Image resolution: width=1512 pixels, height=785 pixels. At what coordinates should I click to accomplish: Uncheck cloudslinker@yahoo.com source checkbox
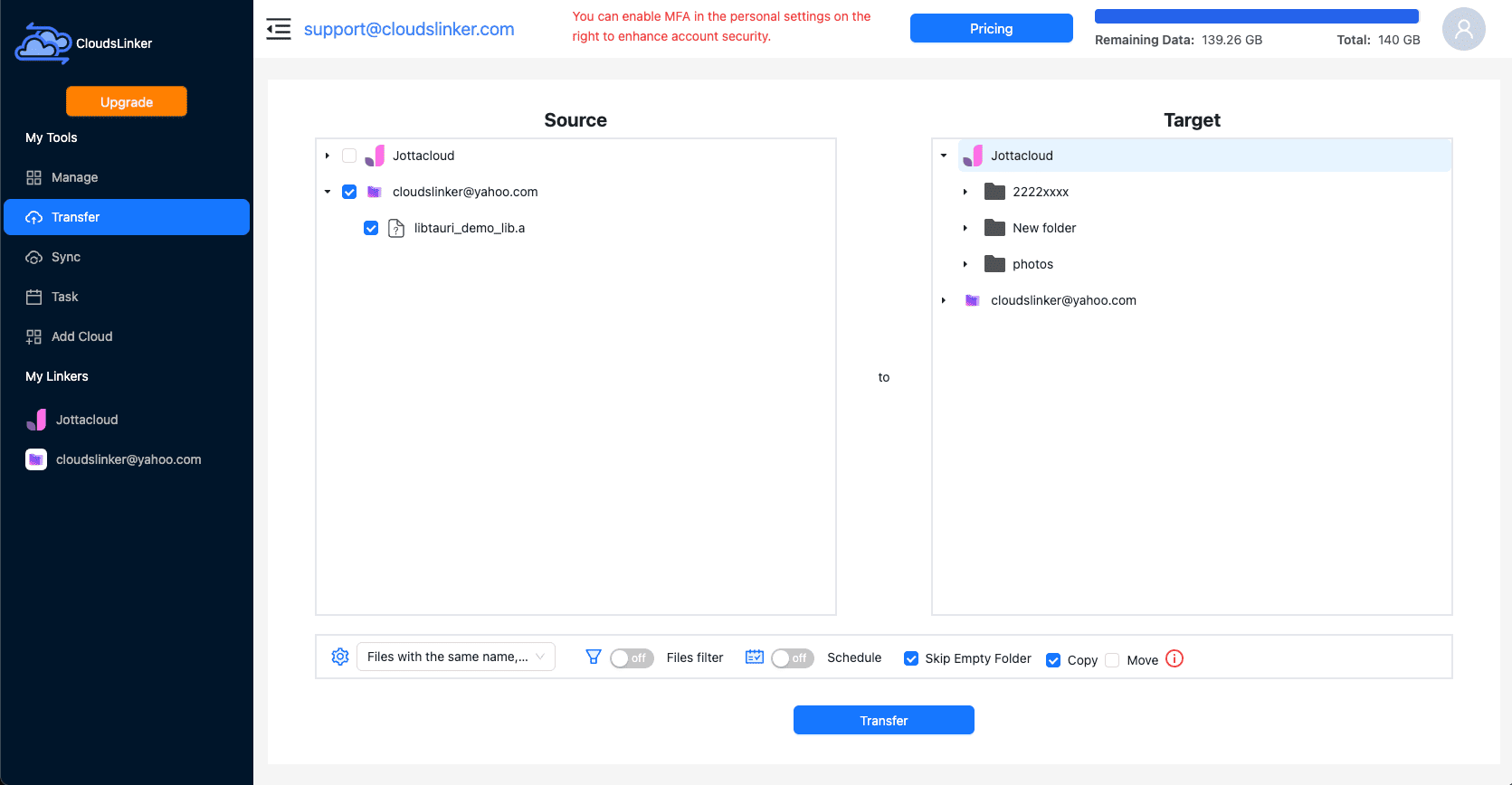tap(349, 192)
